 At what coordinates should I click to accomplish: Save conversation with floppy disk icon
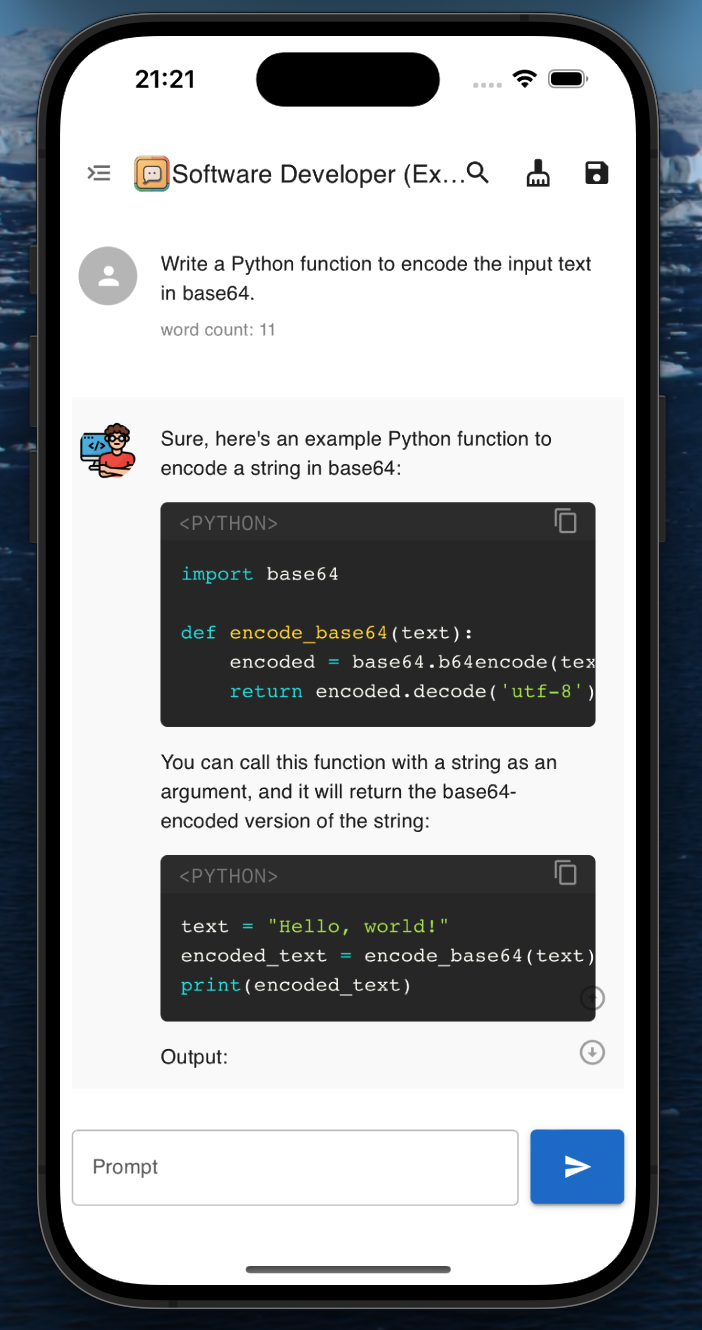coord(597,173)
